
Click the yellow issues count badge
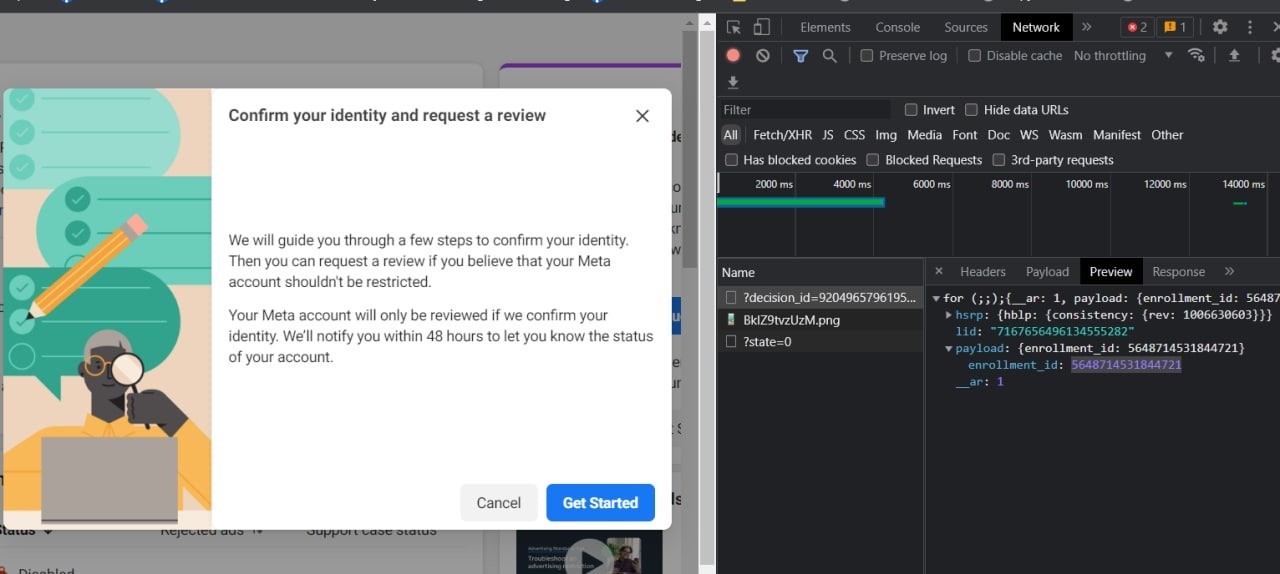(x=1175, y=27)
